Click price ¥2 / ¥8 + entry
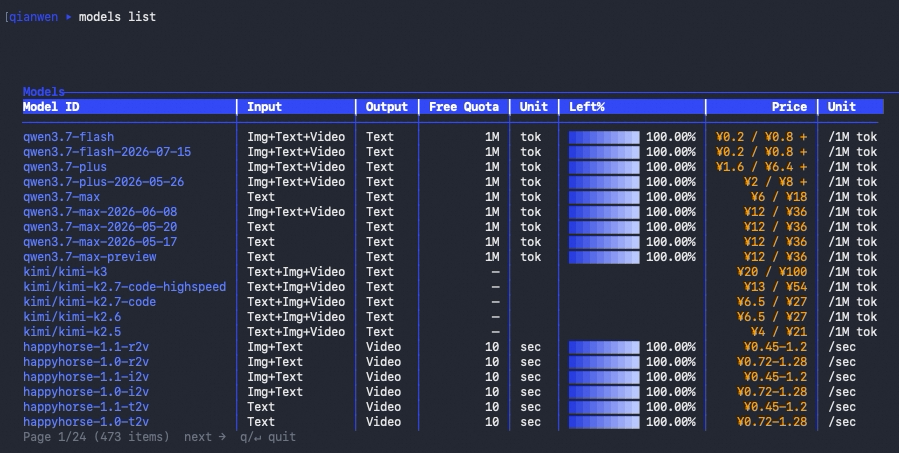This screenshot has height=453, width=899. click(775, 182)
